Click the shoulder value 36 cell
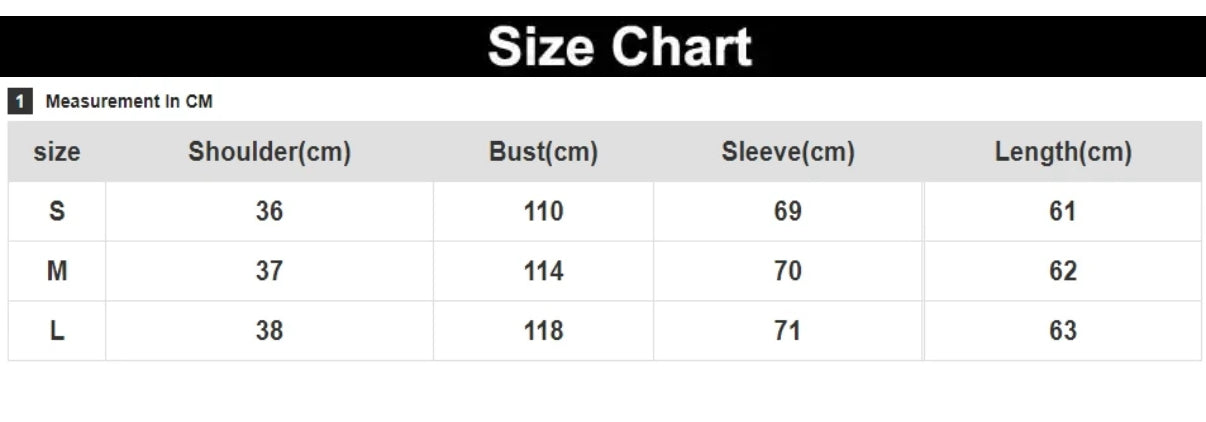This screenshot has width=1206, height=422. coord(269,211)
